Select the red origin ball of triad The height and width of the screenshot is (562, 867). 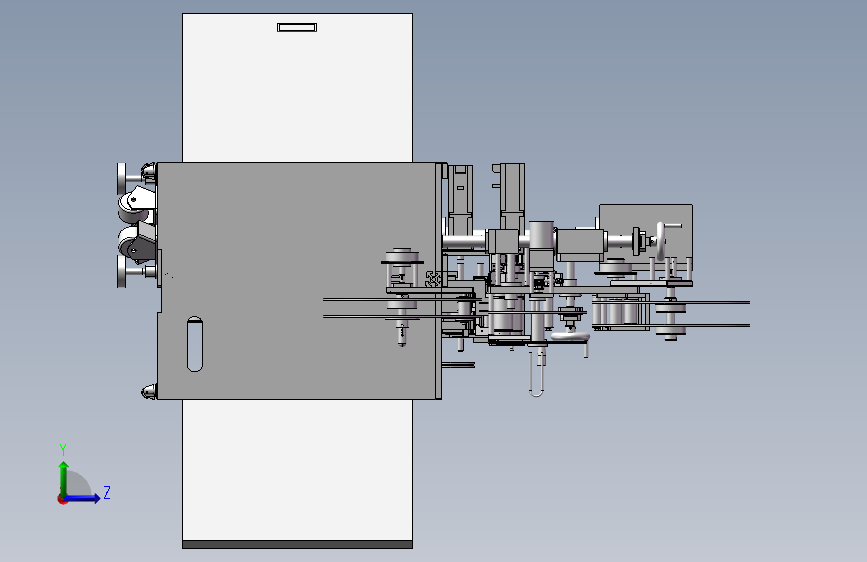pyautogui.click(x=62, y=499)
